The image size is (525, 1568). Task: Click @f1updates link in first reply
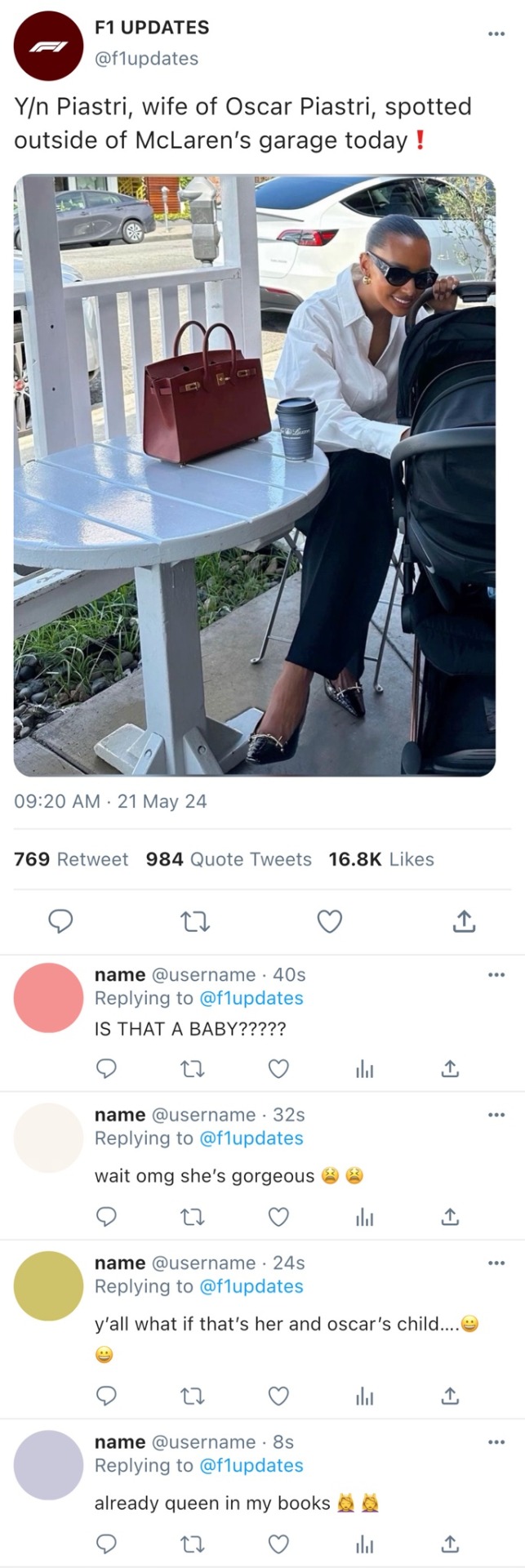[x=251, y=998]
